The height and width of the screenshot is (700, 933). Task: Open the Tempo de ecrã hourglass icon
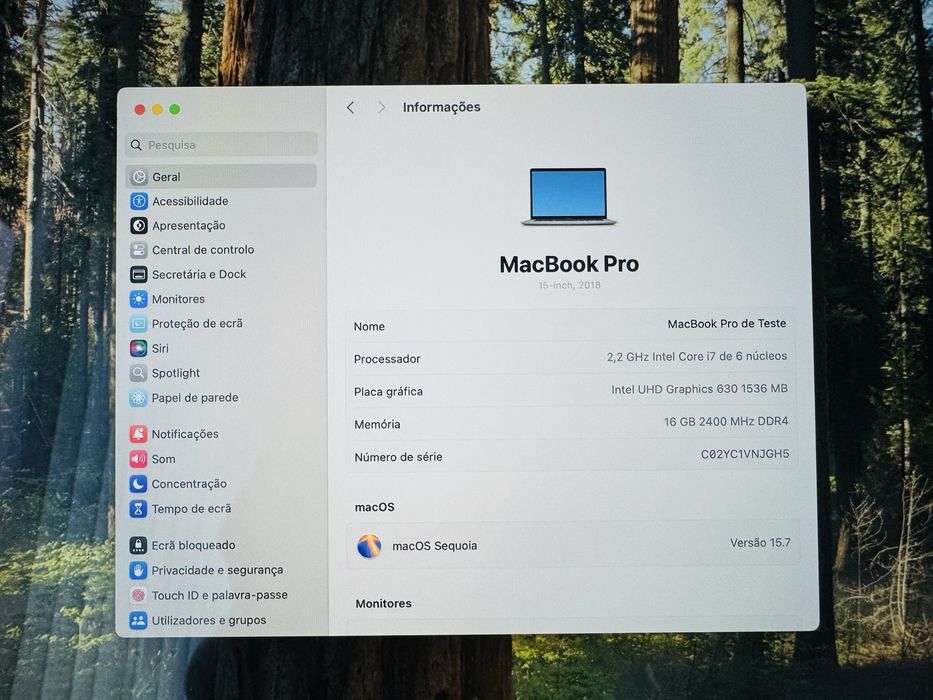tap(139, 509)
